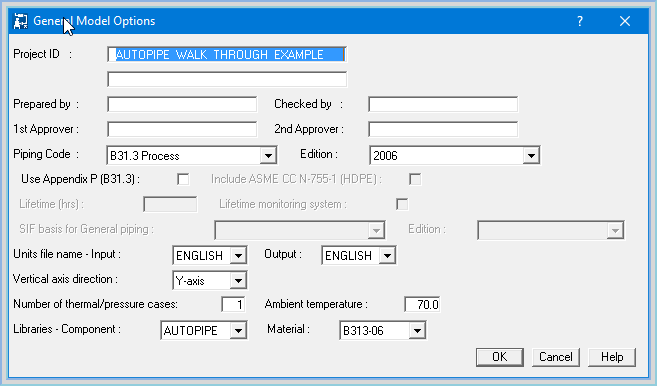Open Libraries Component dropdown

[238, 330]
